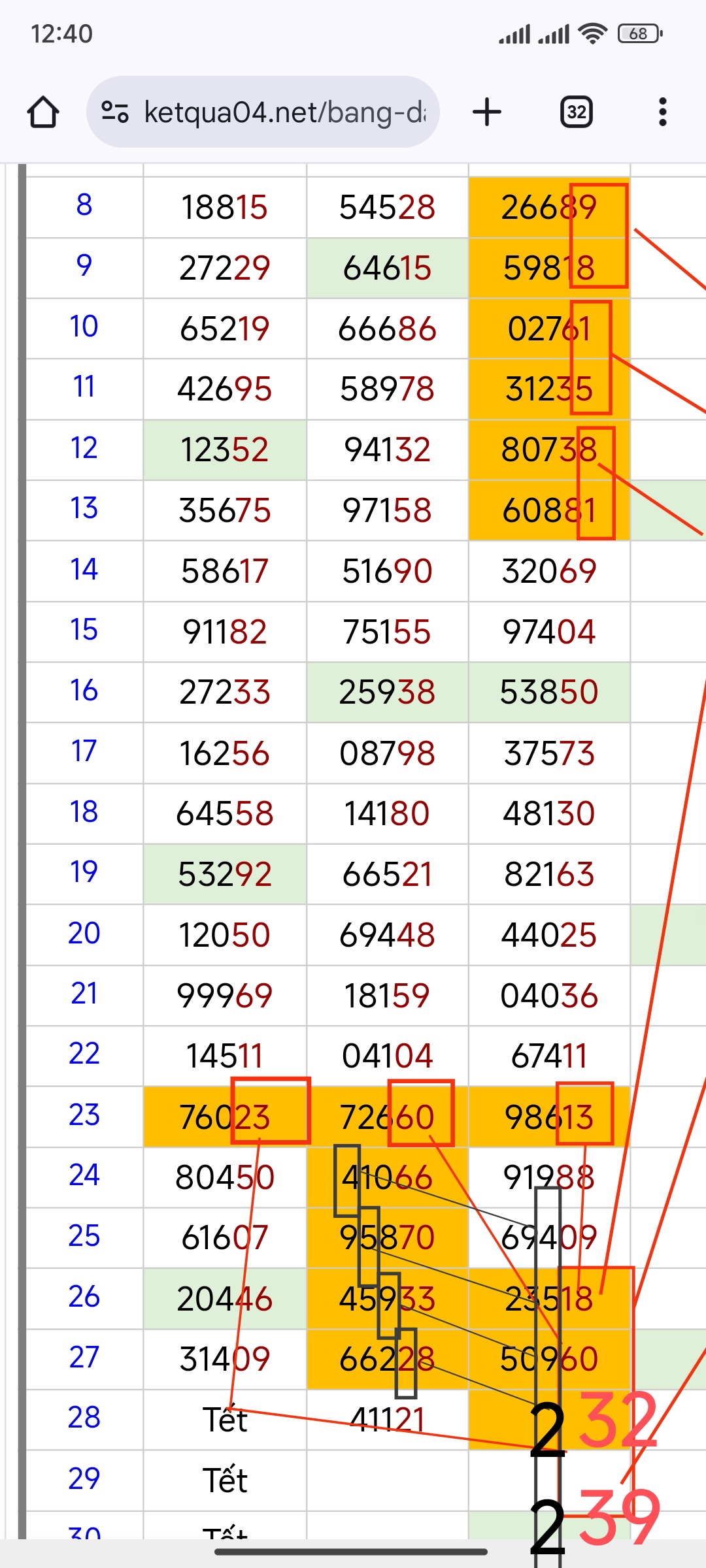Open the browser three-dot menu
706x1568 pixels.
pyautogui.click(x=663, y=112)
